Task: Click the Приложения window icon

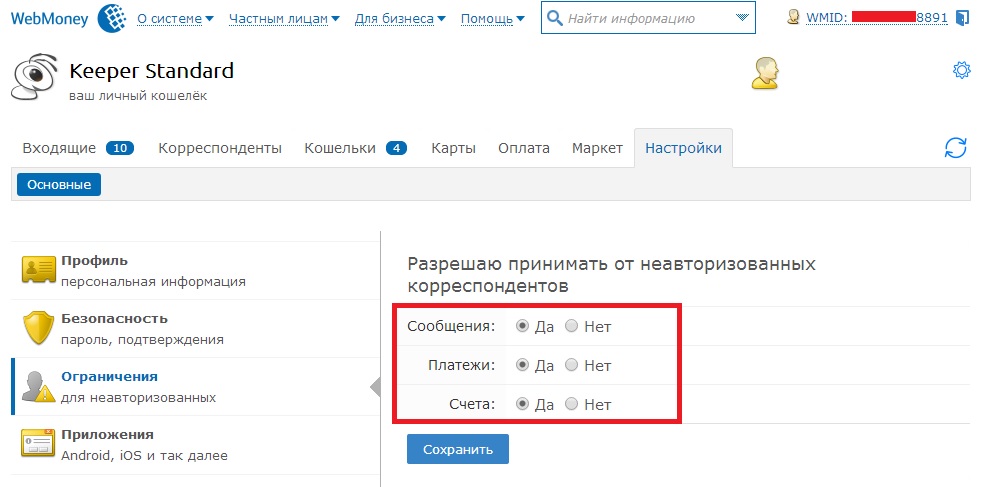Action: click(39, 443)
